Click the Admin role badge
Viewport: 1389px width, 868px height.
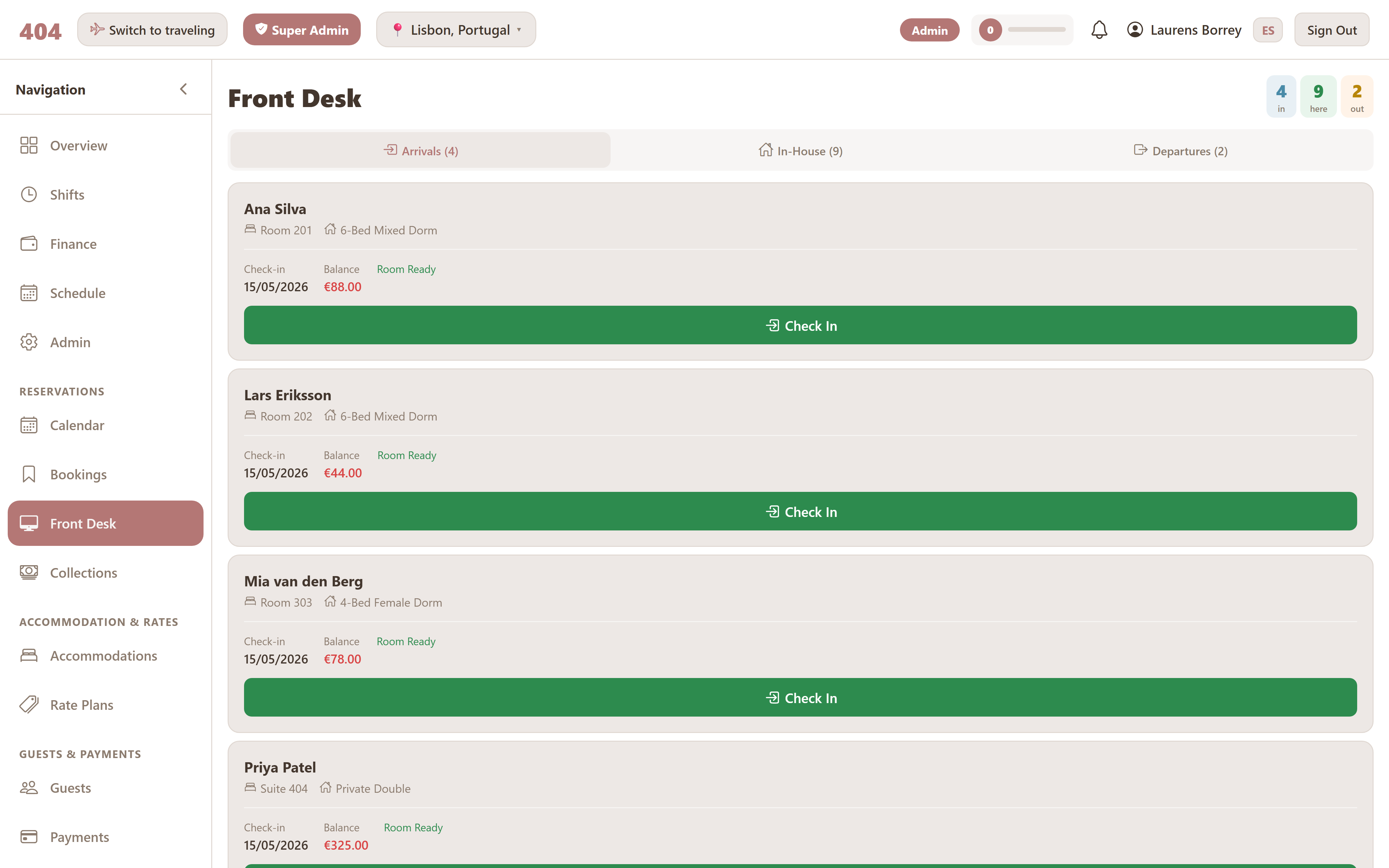(x=929, y=30)
